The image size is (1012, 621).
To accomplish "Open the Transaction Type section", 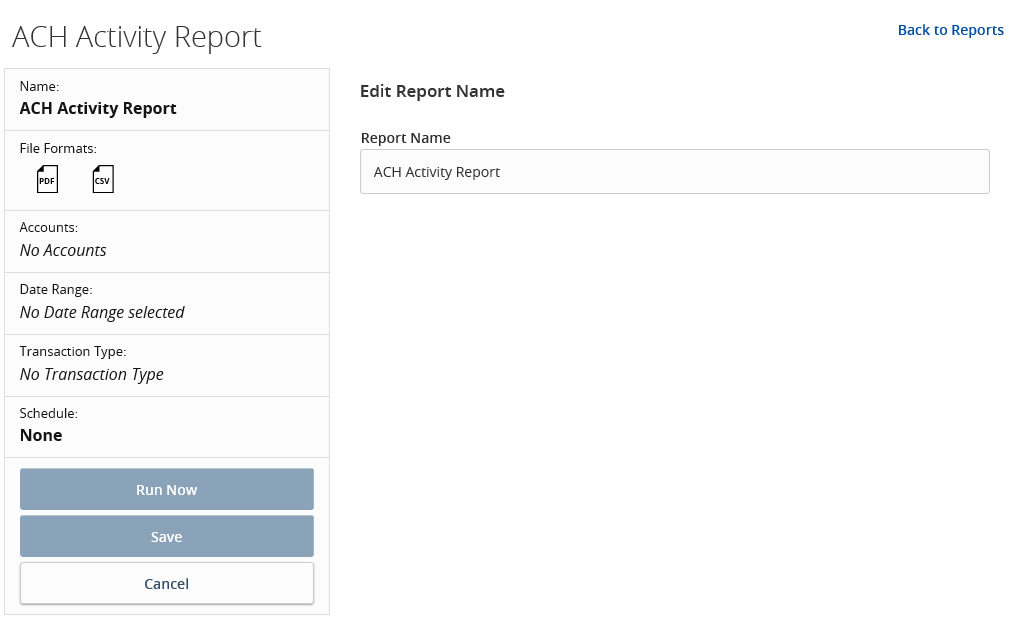I will [x=167, y=365].
